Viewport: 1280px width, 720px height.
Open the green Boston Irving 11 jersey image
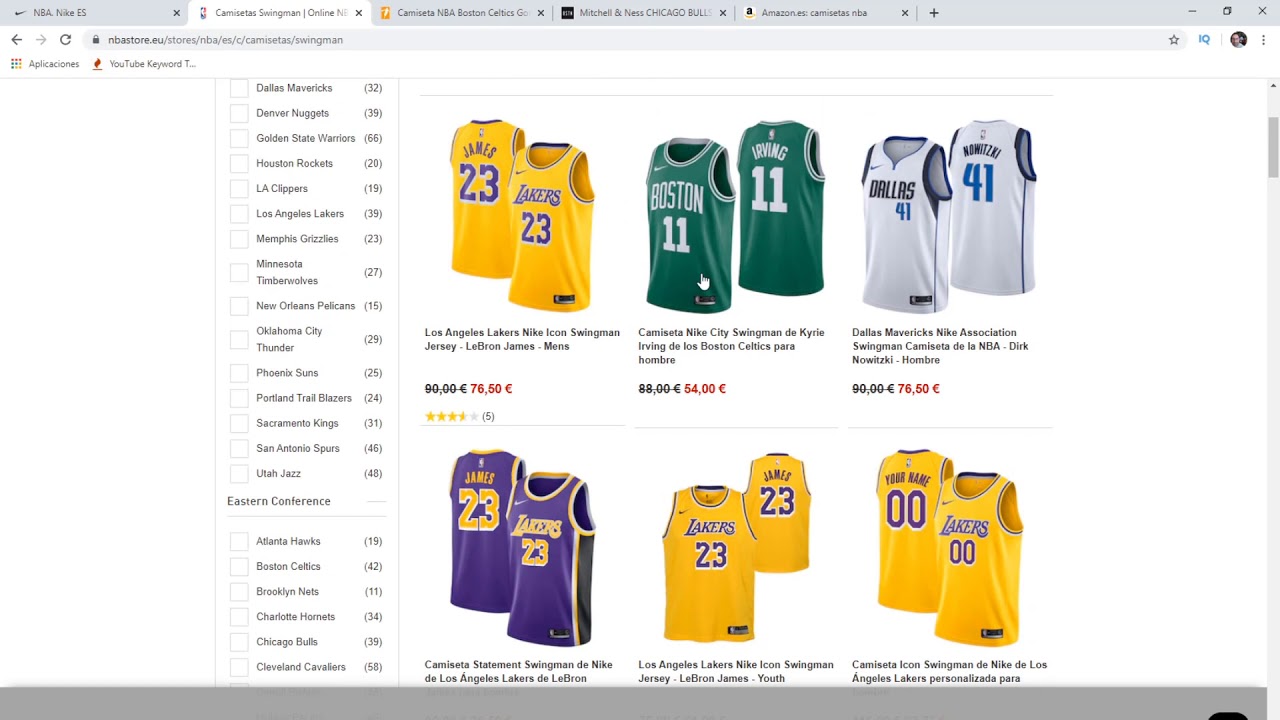click(x=736, y=215)
